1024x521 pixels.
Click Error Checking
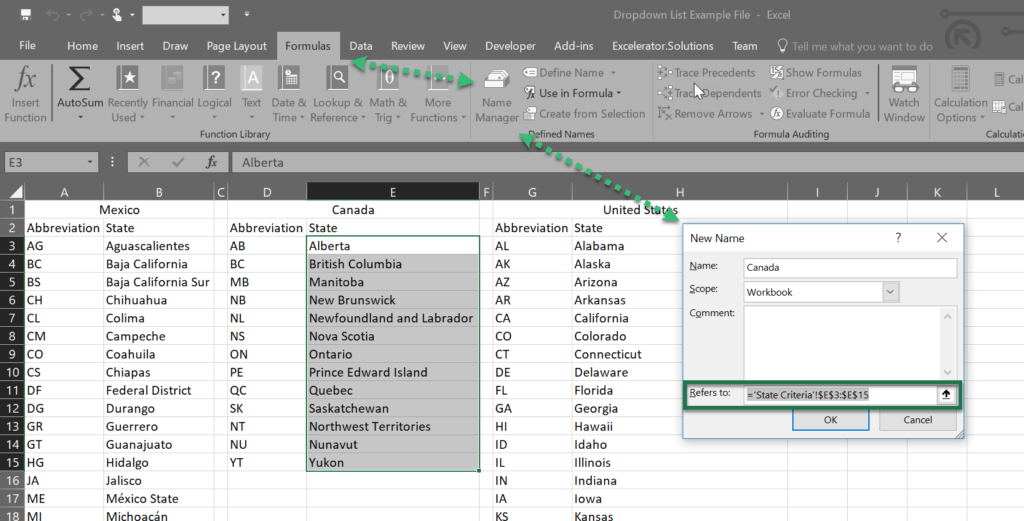(x=814, y=93)
